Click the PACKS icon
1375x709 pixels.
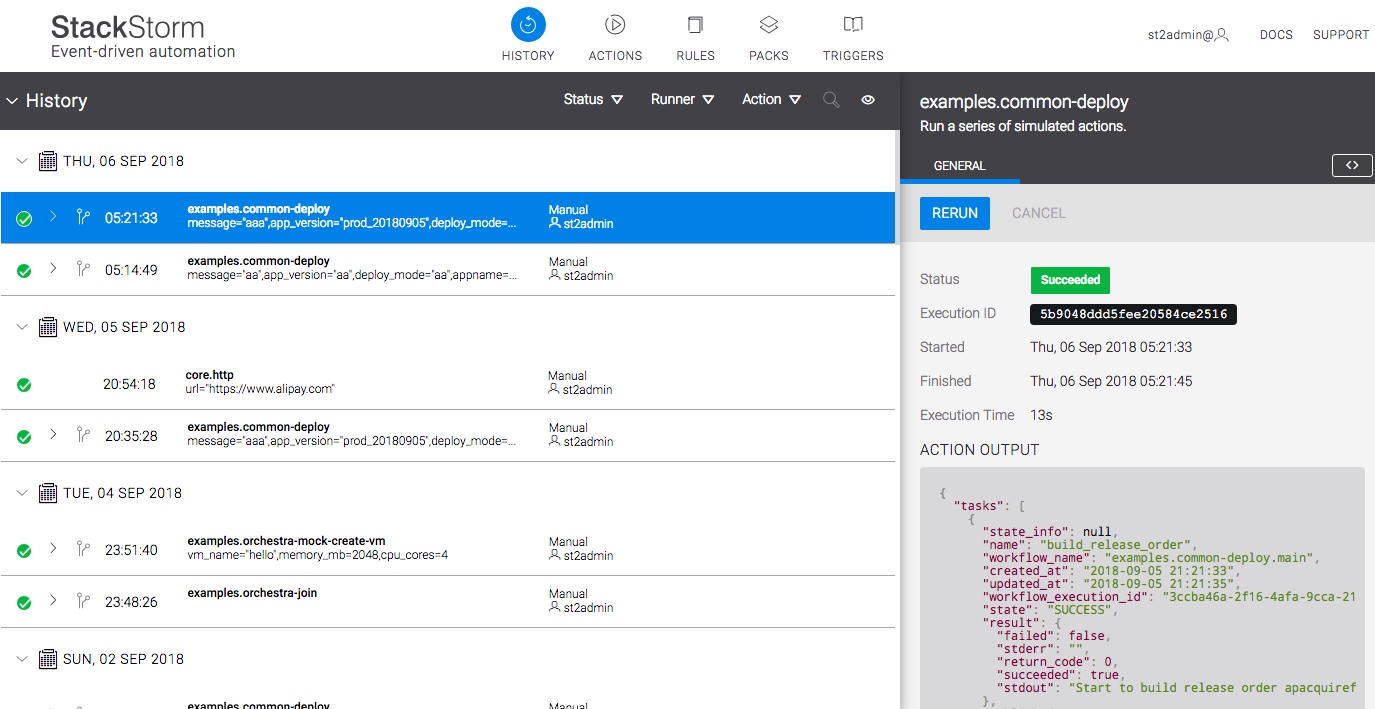[x=768, y=24]
